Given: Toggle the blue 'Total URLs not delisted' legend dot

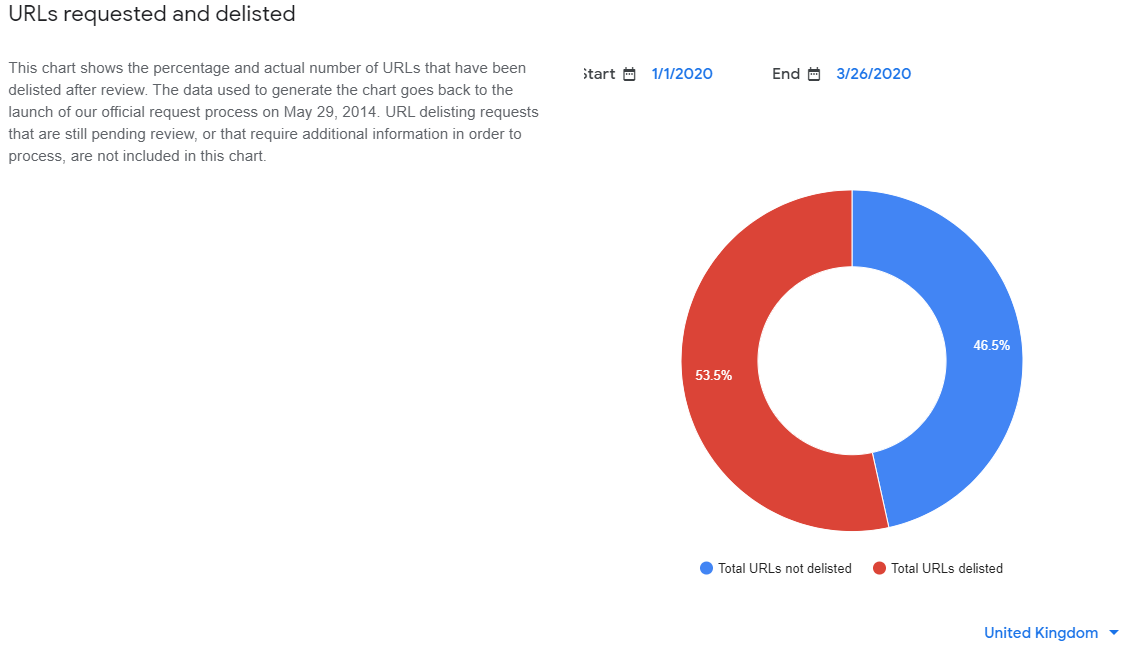Looking at the screenshot, I should [x=706, y=568].
